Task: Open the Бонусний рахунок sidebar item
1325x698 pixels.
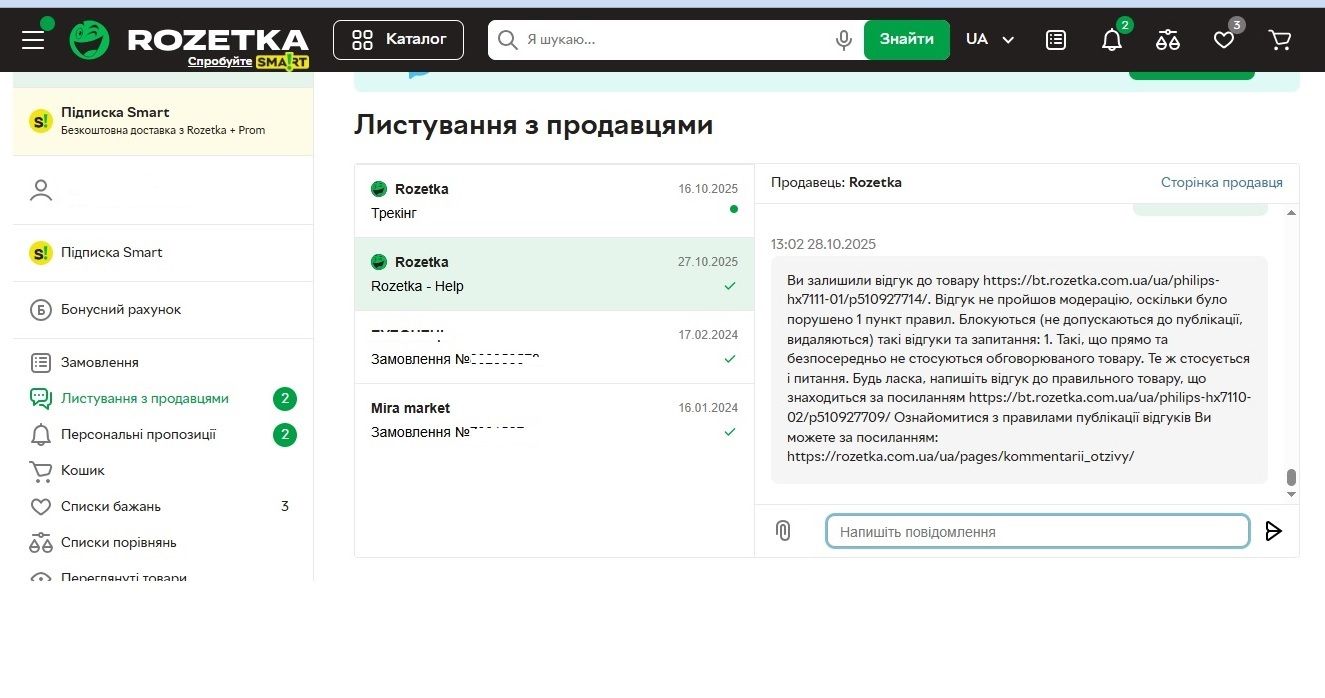Action: point(120,309)
